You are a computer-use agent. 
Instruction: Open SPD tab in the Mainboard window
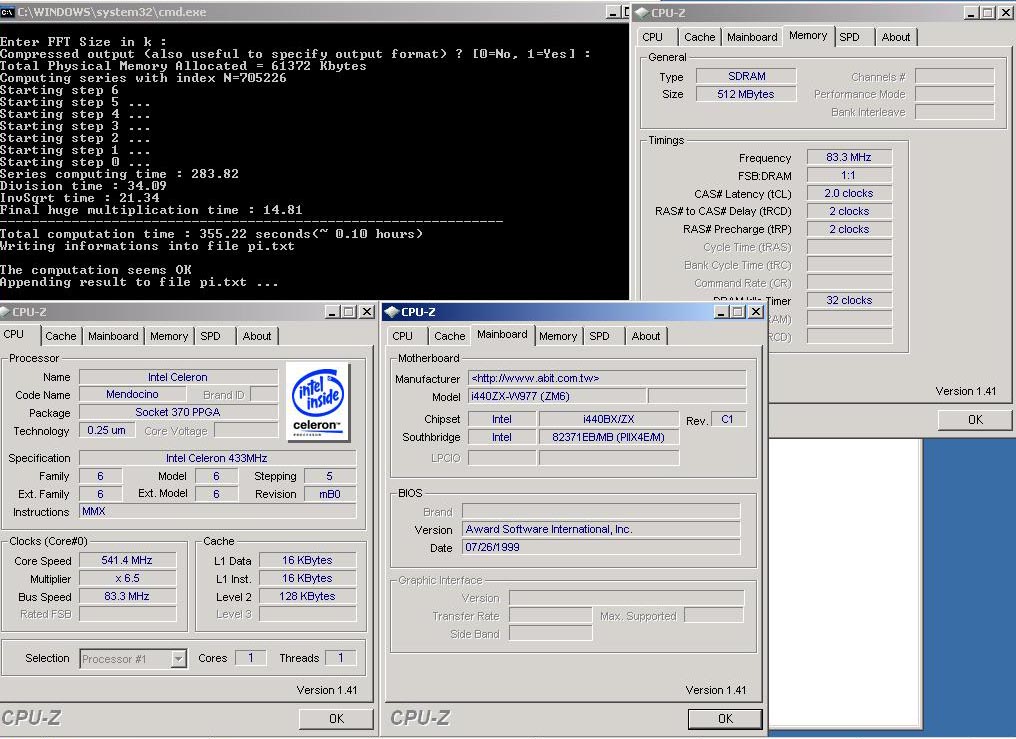click(x=599, y=336)
